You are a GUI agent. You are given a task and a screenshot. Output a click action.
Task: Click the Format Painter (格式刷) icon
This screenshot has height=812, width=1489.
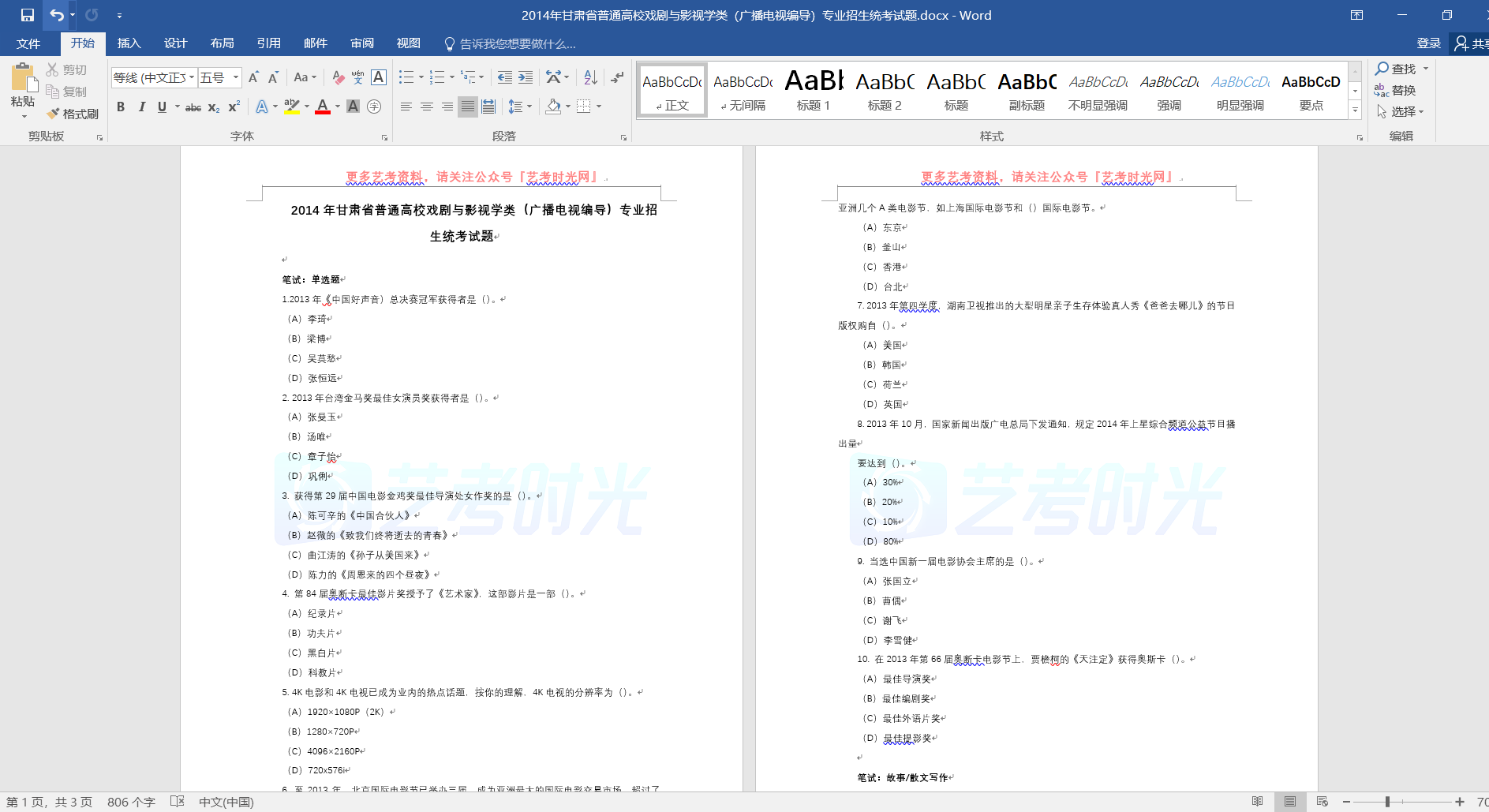pyautogui.click(x=72, y=114)
